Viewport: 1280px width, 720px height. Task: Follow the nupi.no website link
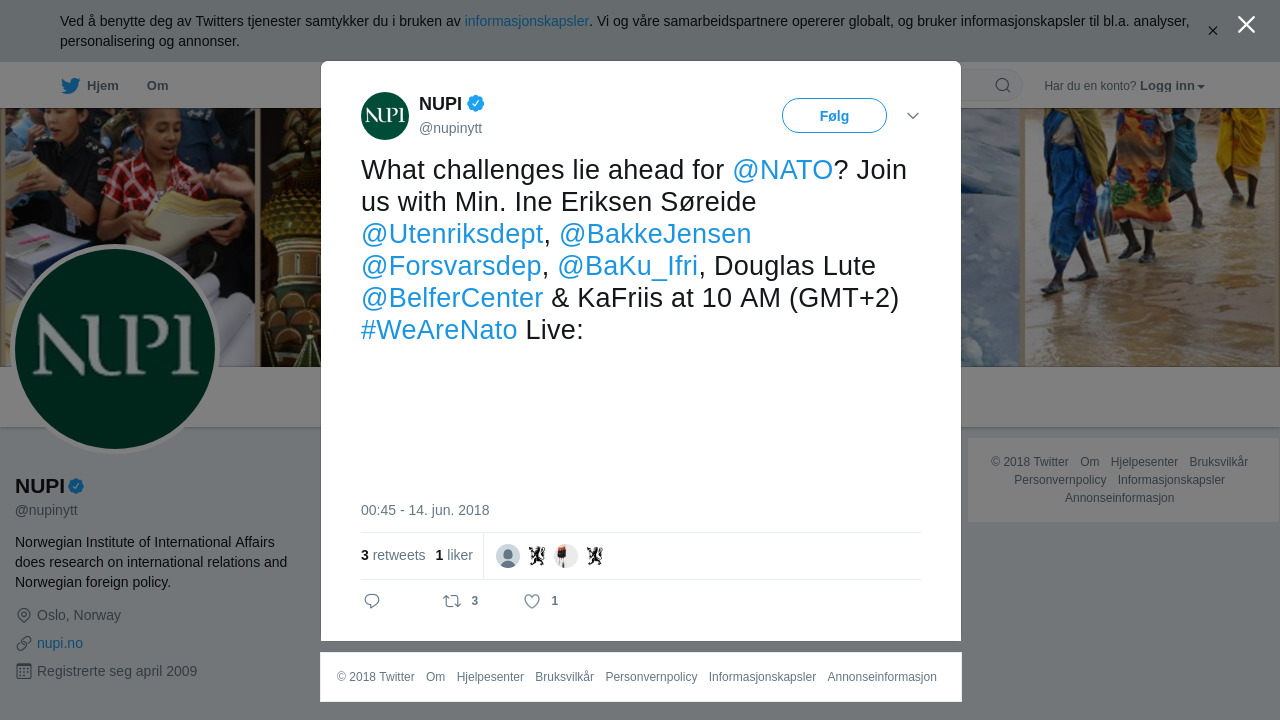tap(60, 643)
